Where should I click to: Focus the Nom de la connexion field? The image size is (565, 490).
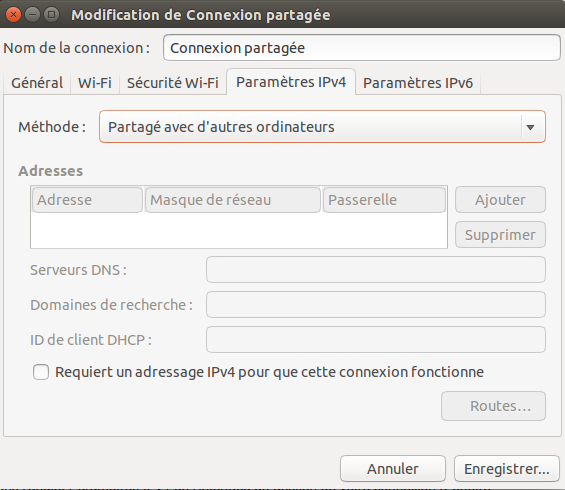[362, 48]
